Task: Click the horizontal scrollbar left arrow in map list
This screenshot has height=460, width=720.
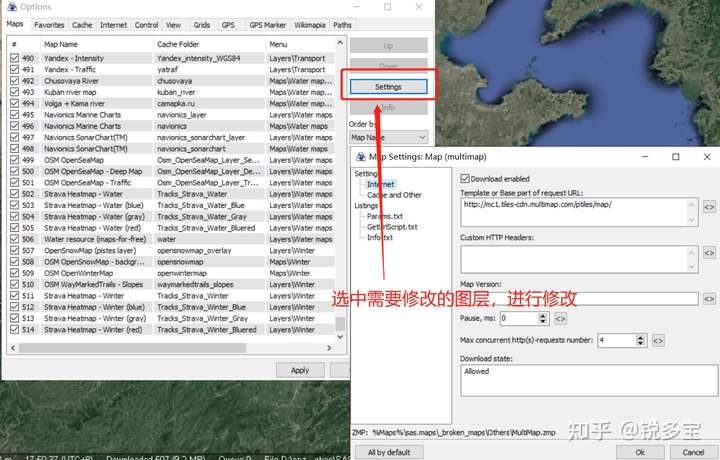Action: [x=13, y=348]
